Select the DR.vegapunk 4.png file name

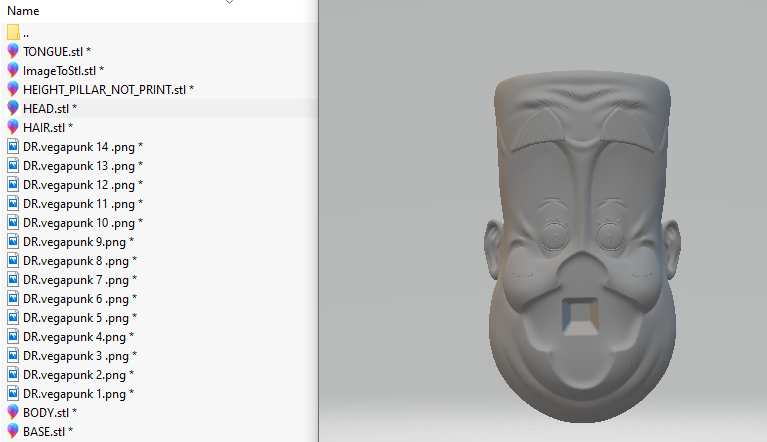pos(78,337)
